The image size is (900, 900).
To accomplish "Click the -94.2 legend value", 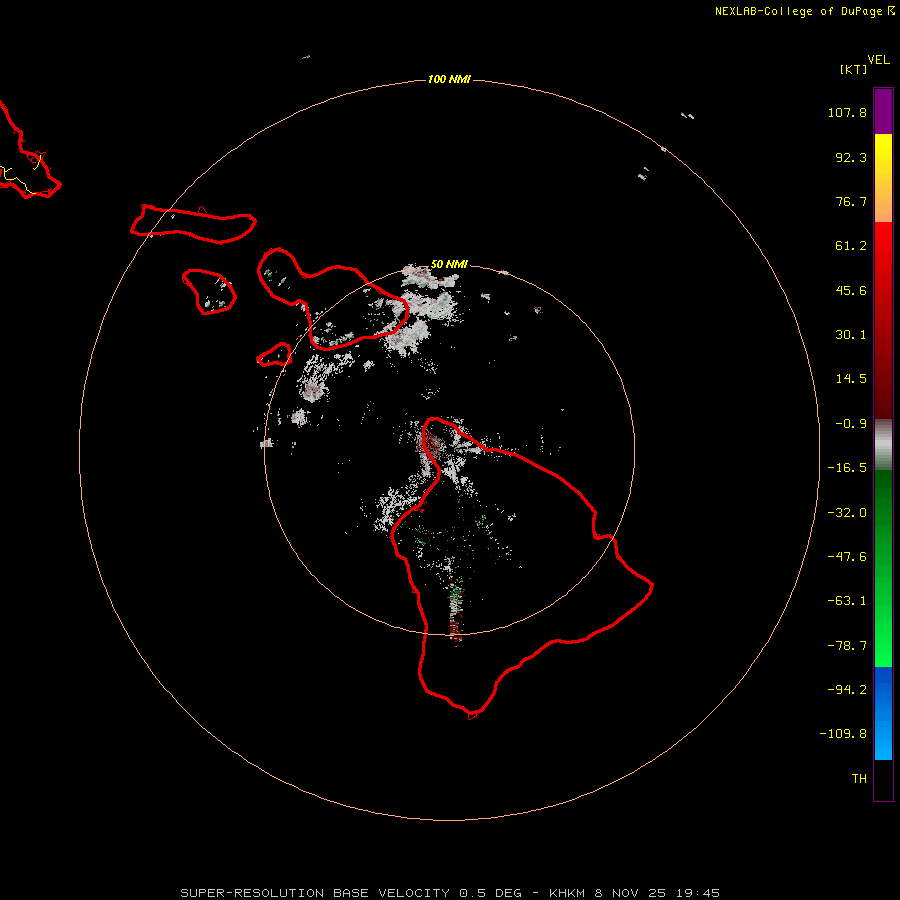I will [x=847, y=689].
